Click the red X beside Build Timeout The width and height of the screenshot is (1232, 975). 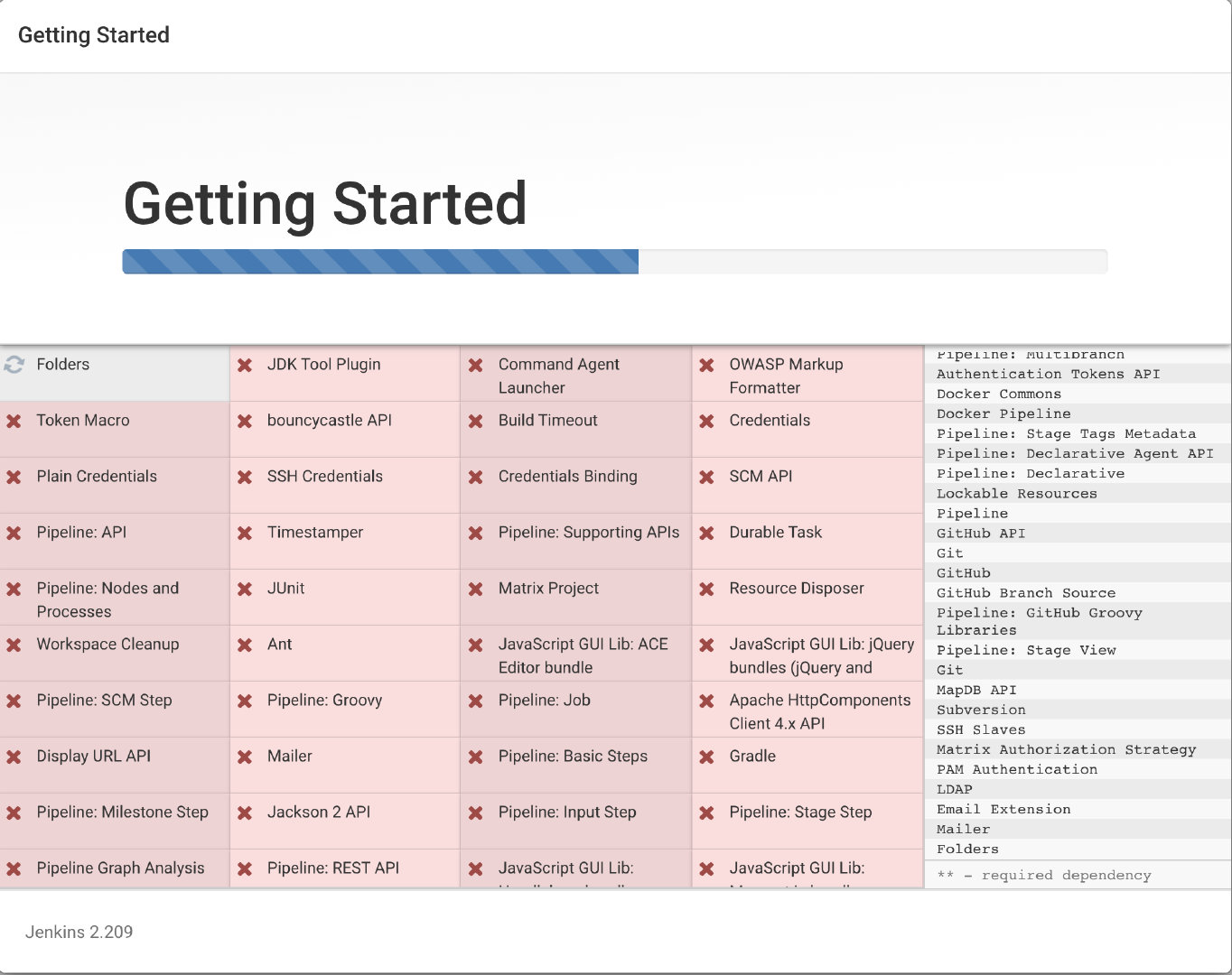[x=476, y=421]
